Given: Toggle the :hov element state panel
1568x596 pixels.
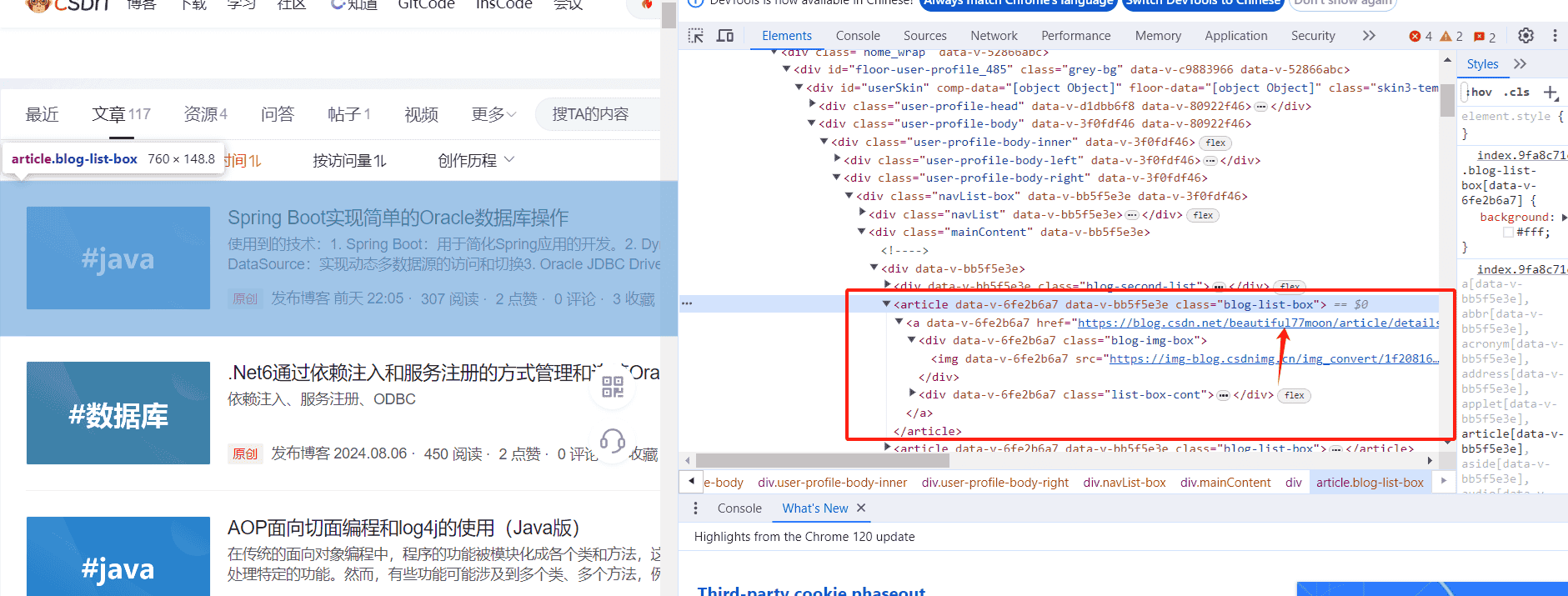Looking at the screenshot, I should click(x=1480, y=93).
